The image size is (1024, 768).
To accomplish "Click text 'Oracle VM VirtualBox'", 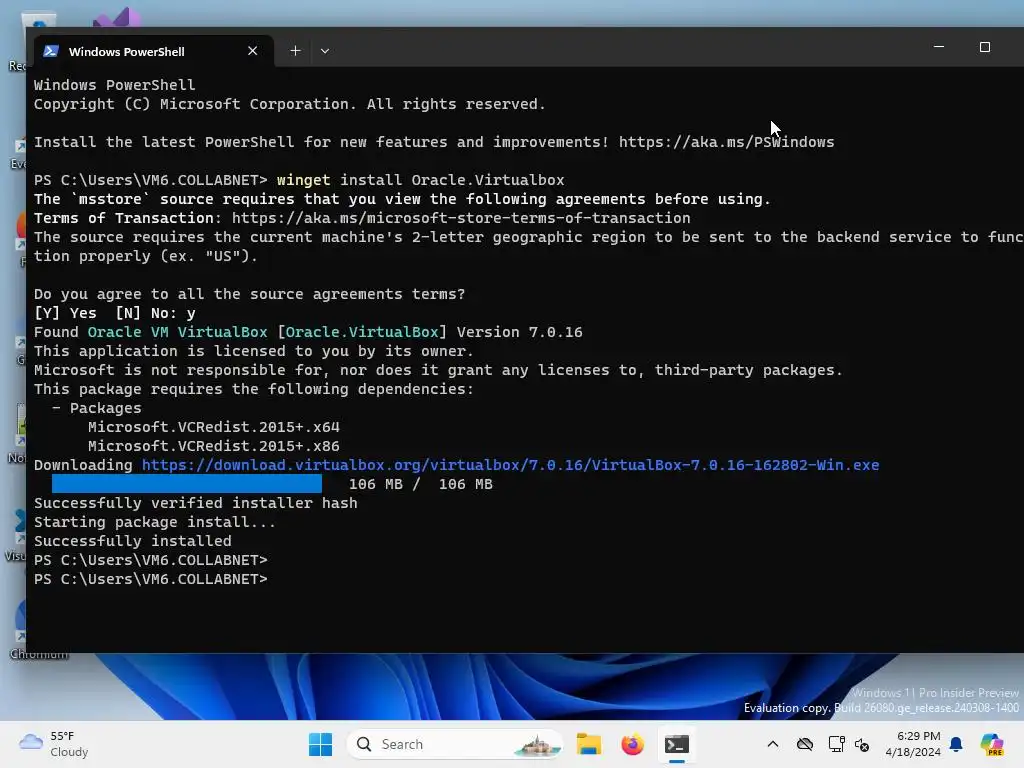I will 178,332.
